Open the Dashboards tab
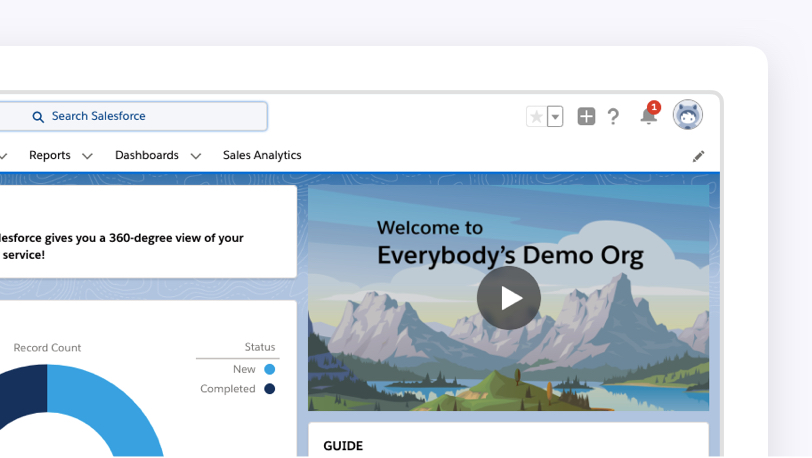Screen dimensions: 812x458 coord(147,155)
